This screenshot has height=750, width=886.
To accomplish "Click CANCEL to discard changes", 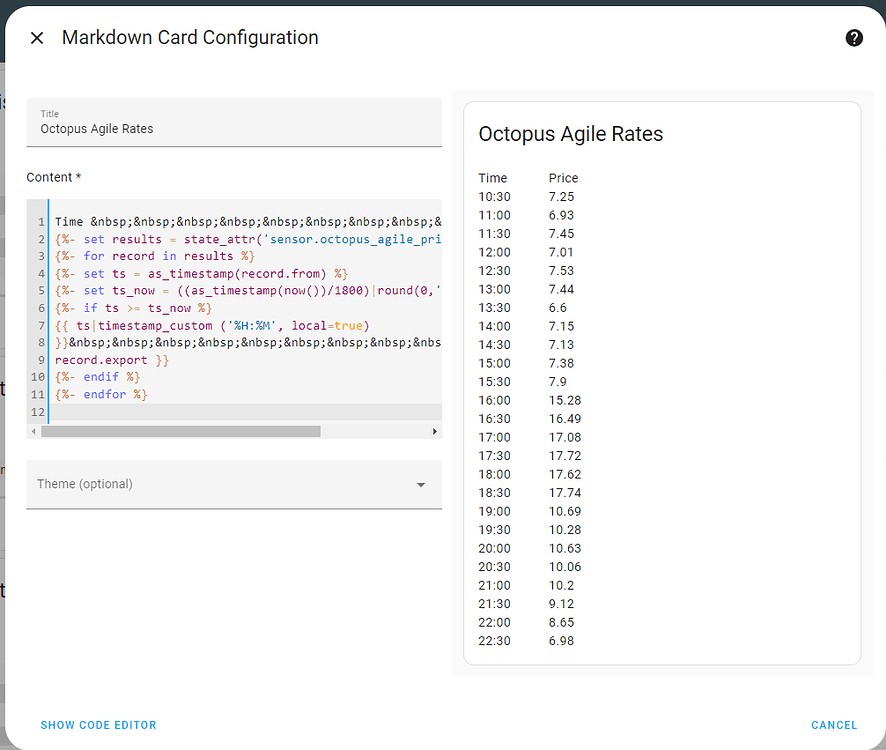I will pos(834,725).
